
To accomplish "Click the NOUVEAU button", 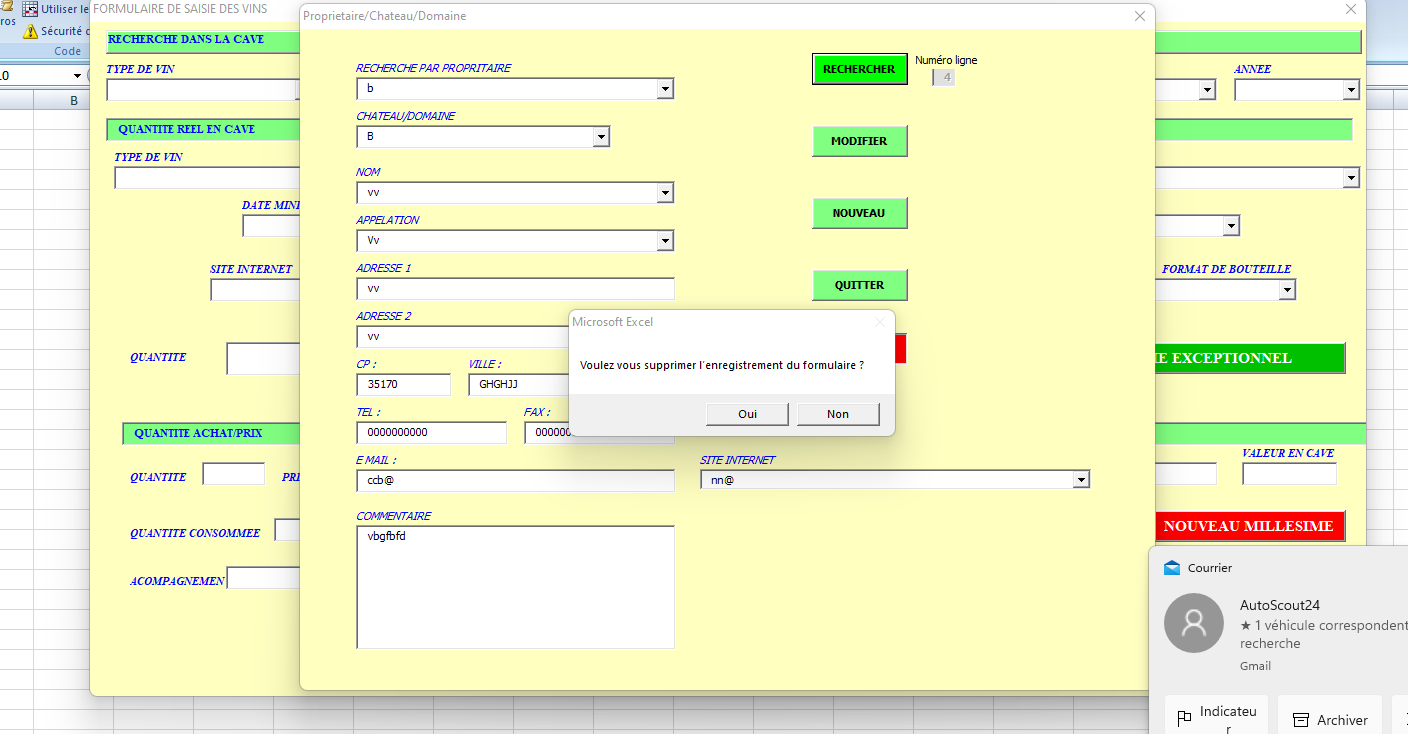I will click(859, 213).
